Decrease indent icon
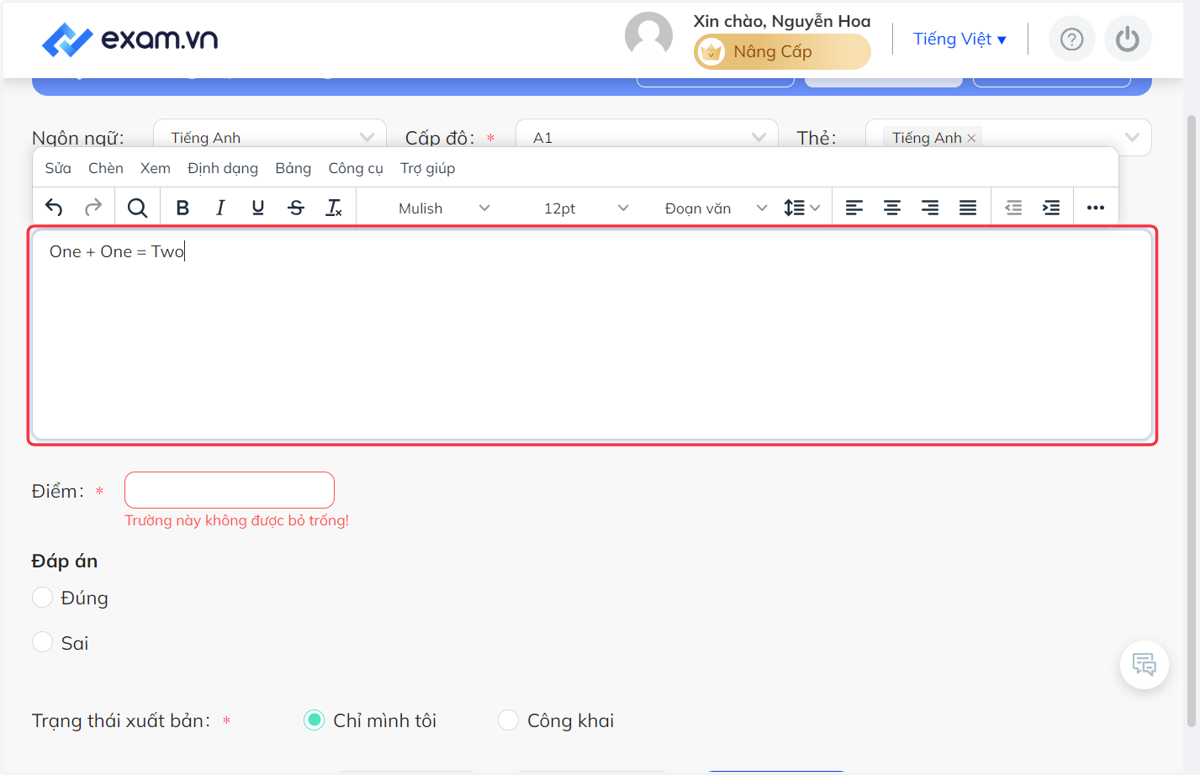The image size is (1200, 775). tap(1013, 208)
